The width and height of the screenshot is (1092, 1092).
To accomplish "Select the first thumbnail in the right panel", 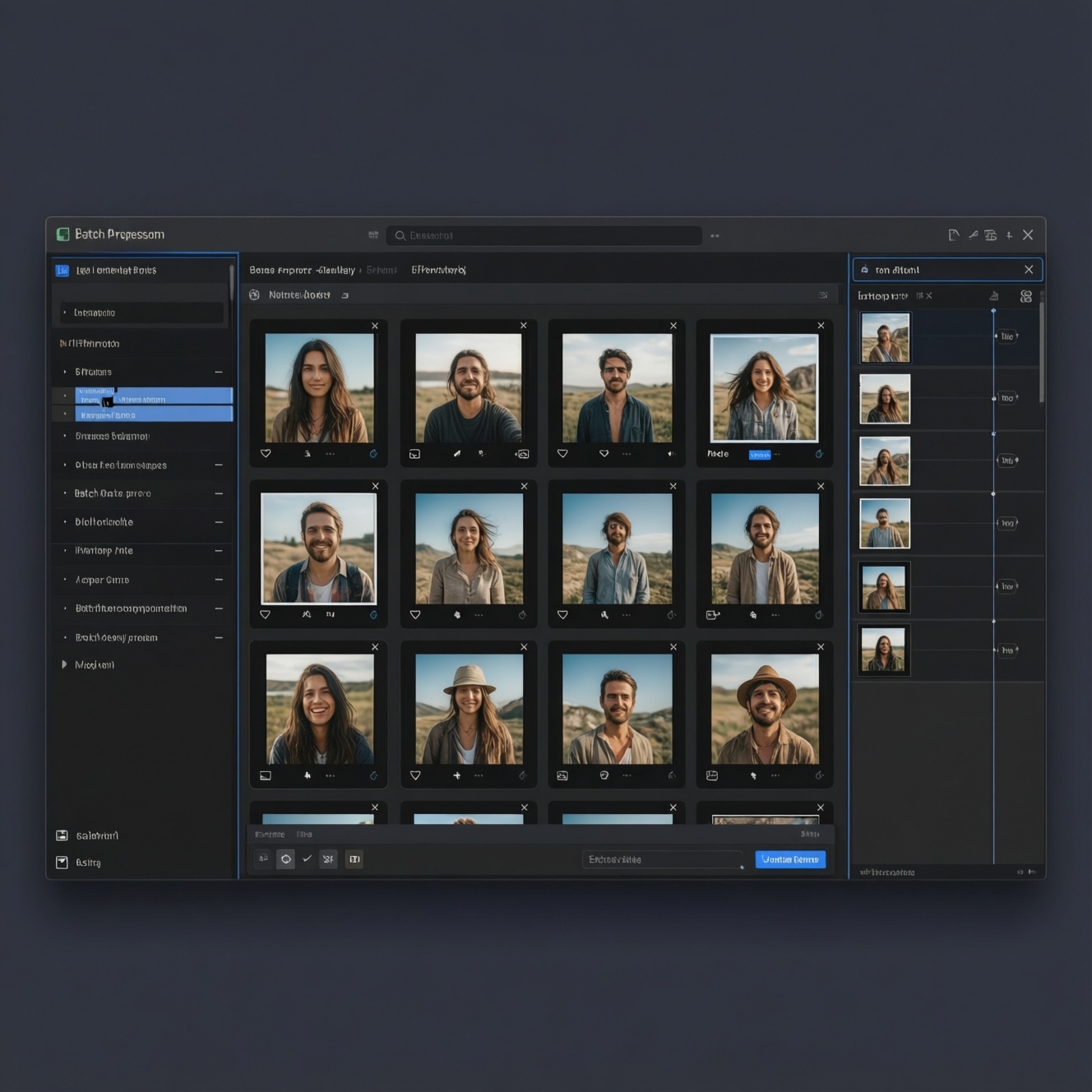I will 886,338.
